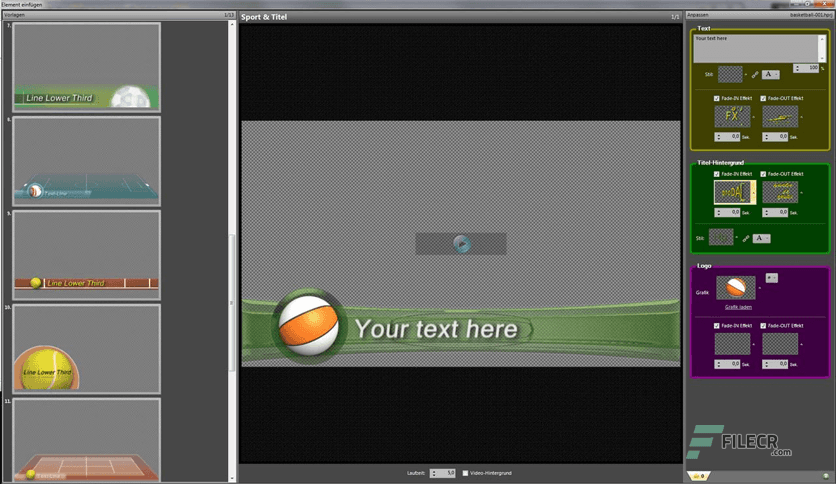This screenshot has width=836, height=484.
Task: Expand the Titel-Hintergrund Fade-OUT effect arrow
Action: click(801, 192)
